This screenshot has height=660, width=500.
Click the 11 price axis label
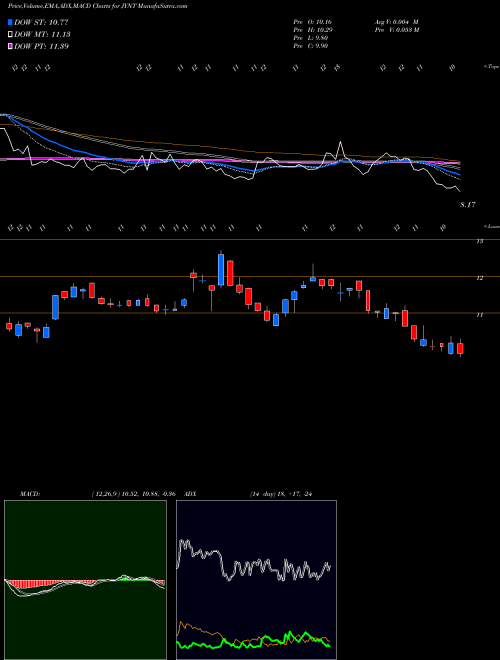click(x=479, y=314)
